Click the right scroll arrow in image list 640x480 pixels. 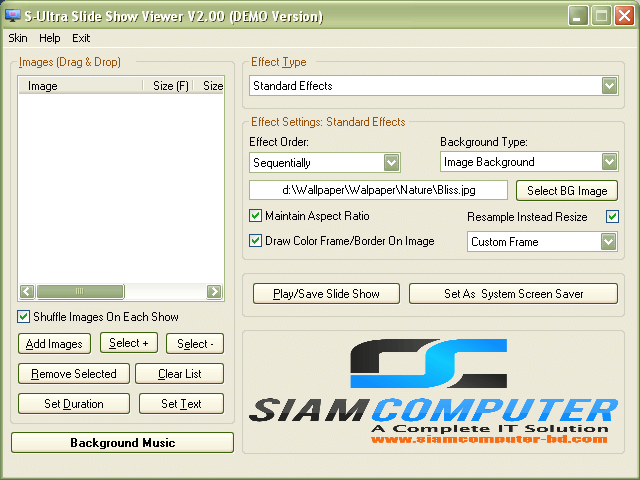coord(214,292)
